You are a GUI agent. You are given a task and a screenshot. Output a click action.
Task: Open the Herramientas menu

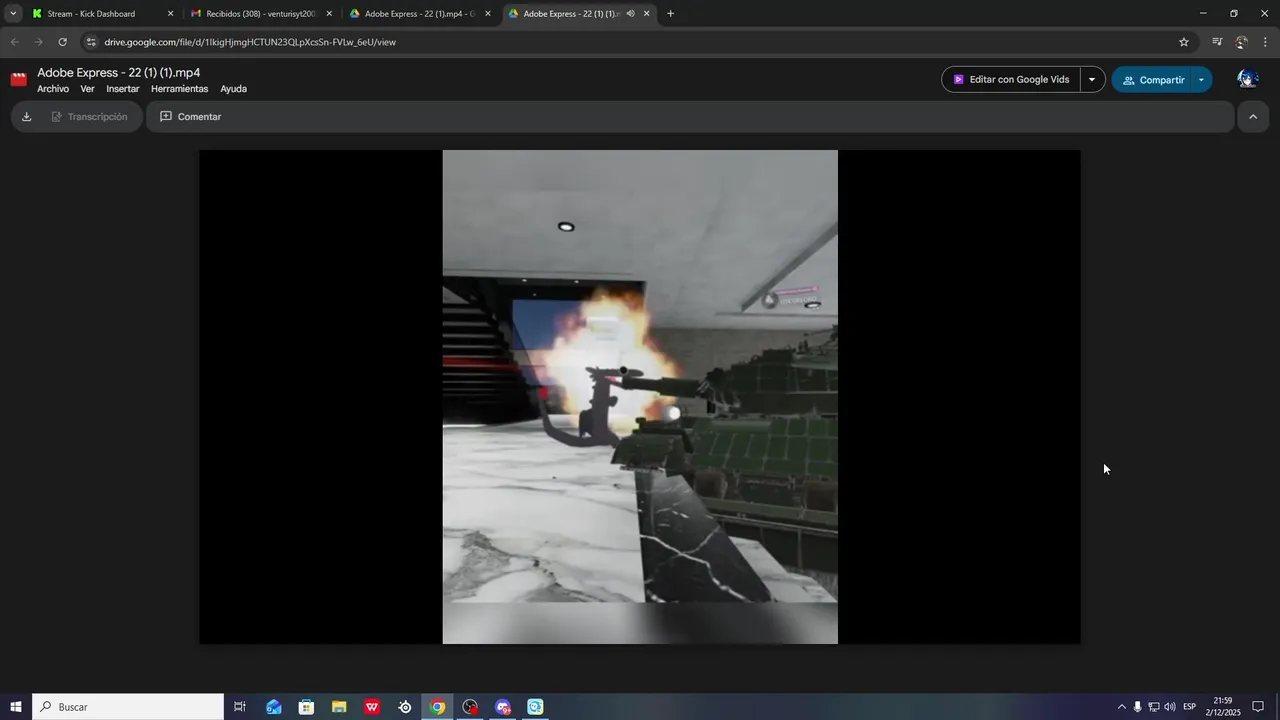click(179, 89)
